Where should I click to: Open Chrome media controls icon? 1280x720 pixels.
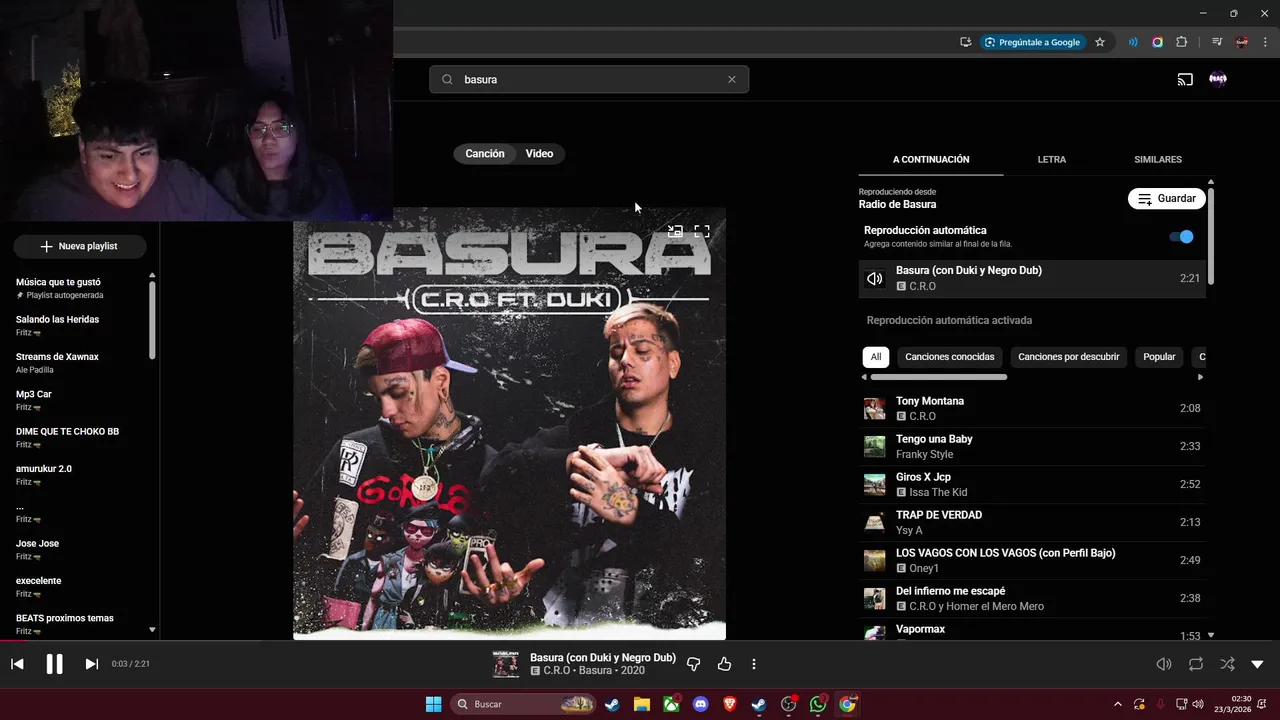[x=1217, y=42]
